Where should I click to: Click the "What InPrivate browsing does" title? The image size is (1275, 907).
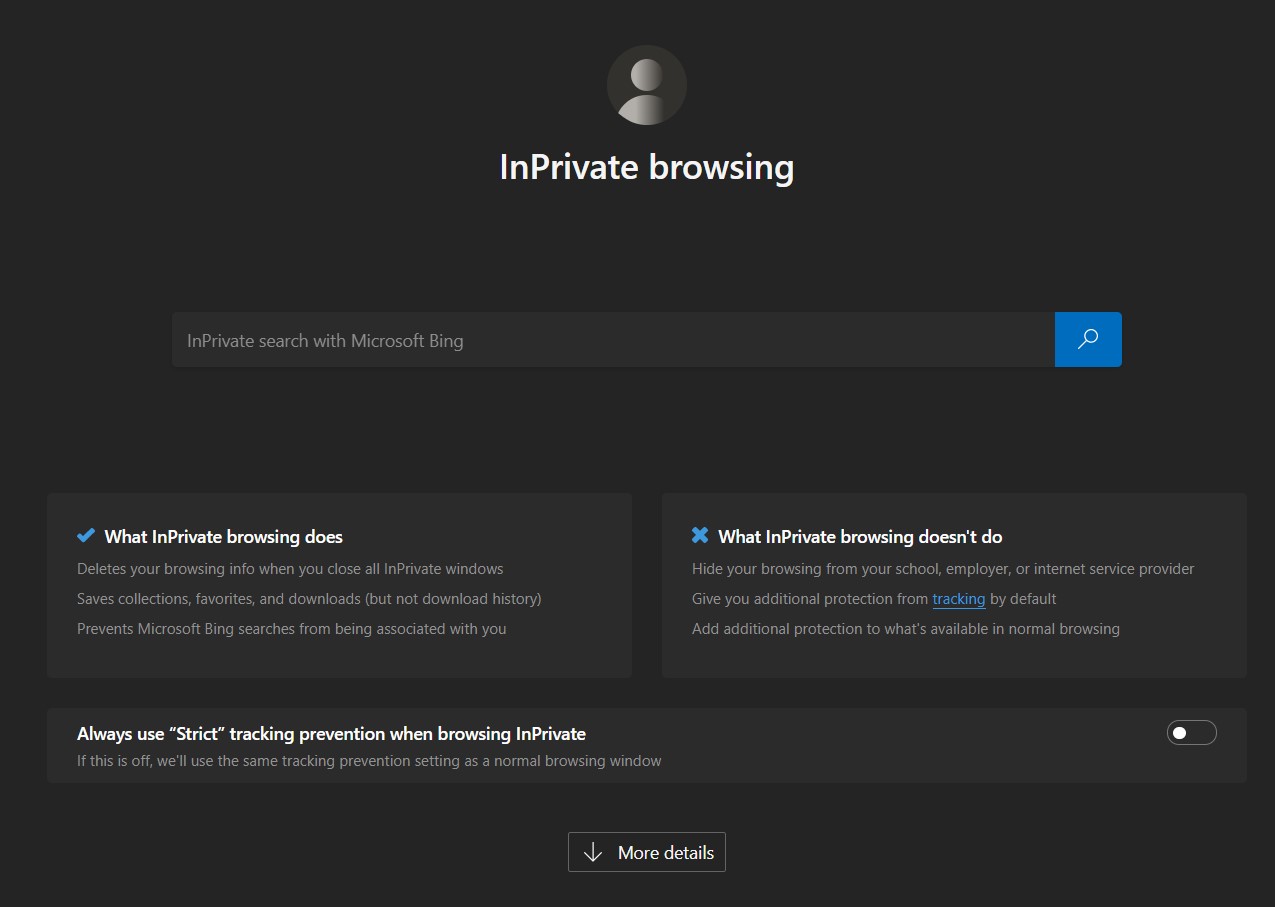click(223, 537)
